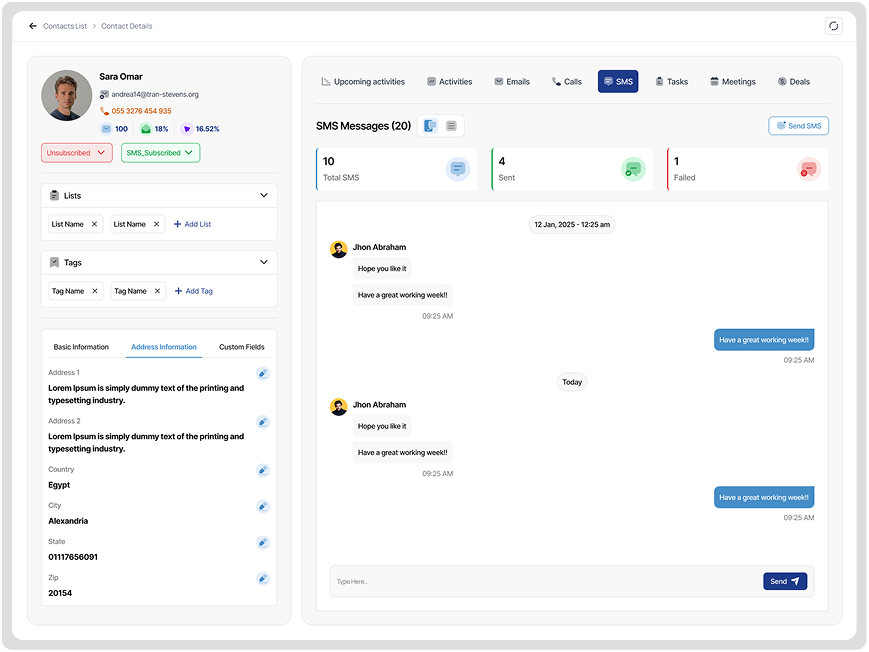Open the SMS_Subscribed status dropdown
The height and width of the screenshot is (652, 869).
[161, 153]
